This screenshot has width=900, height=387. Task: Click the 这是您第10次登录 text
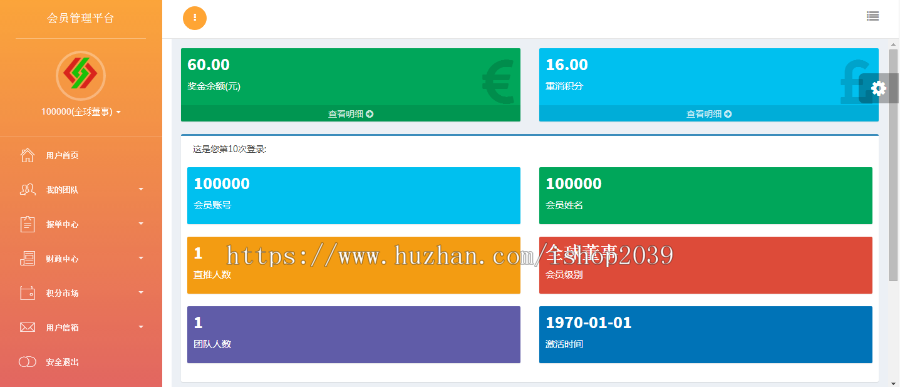click(x=230, y=149)
